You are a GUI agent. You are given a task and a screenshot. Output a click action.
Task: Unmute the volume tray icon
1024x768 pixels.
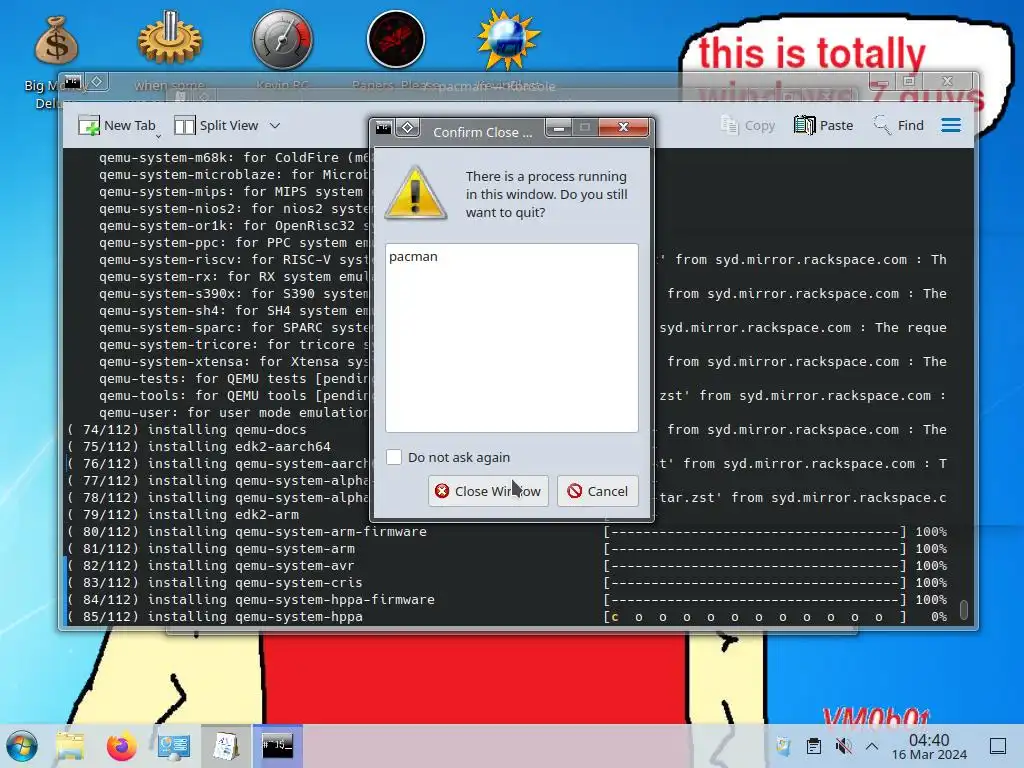point(843,746)
